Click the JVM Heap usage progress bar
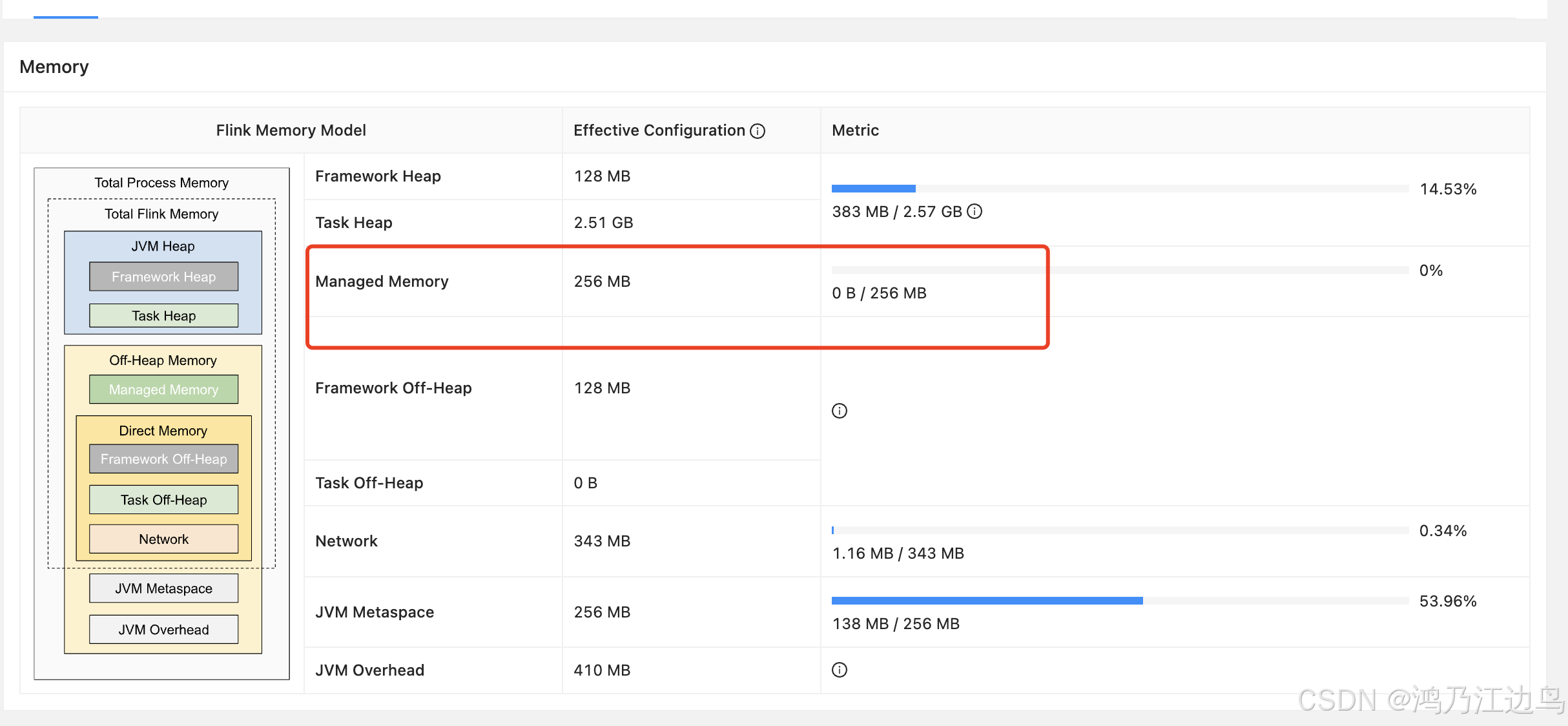 1120,189
